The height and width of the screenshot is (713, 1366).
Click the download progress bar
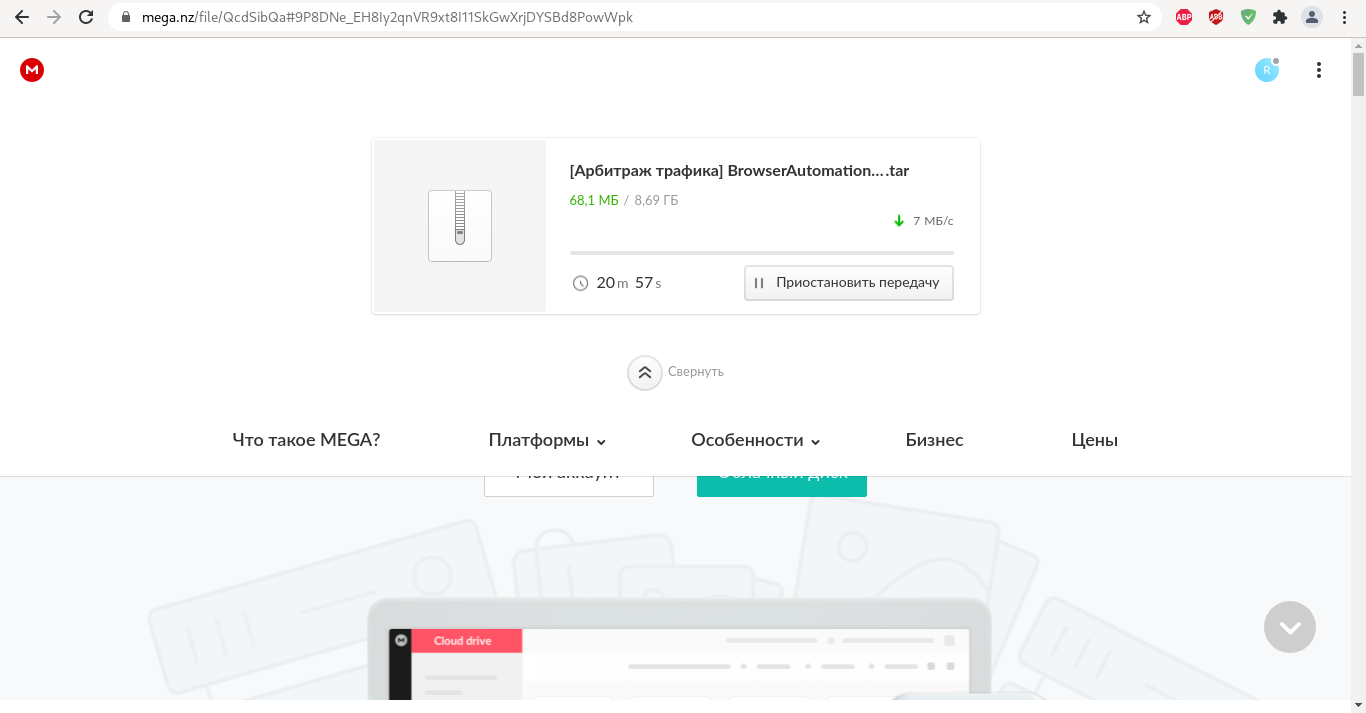(762, 253)
